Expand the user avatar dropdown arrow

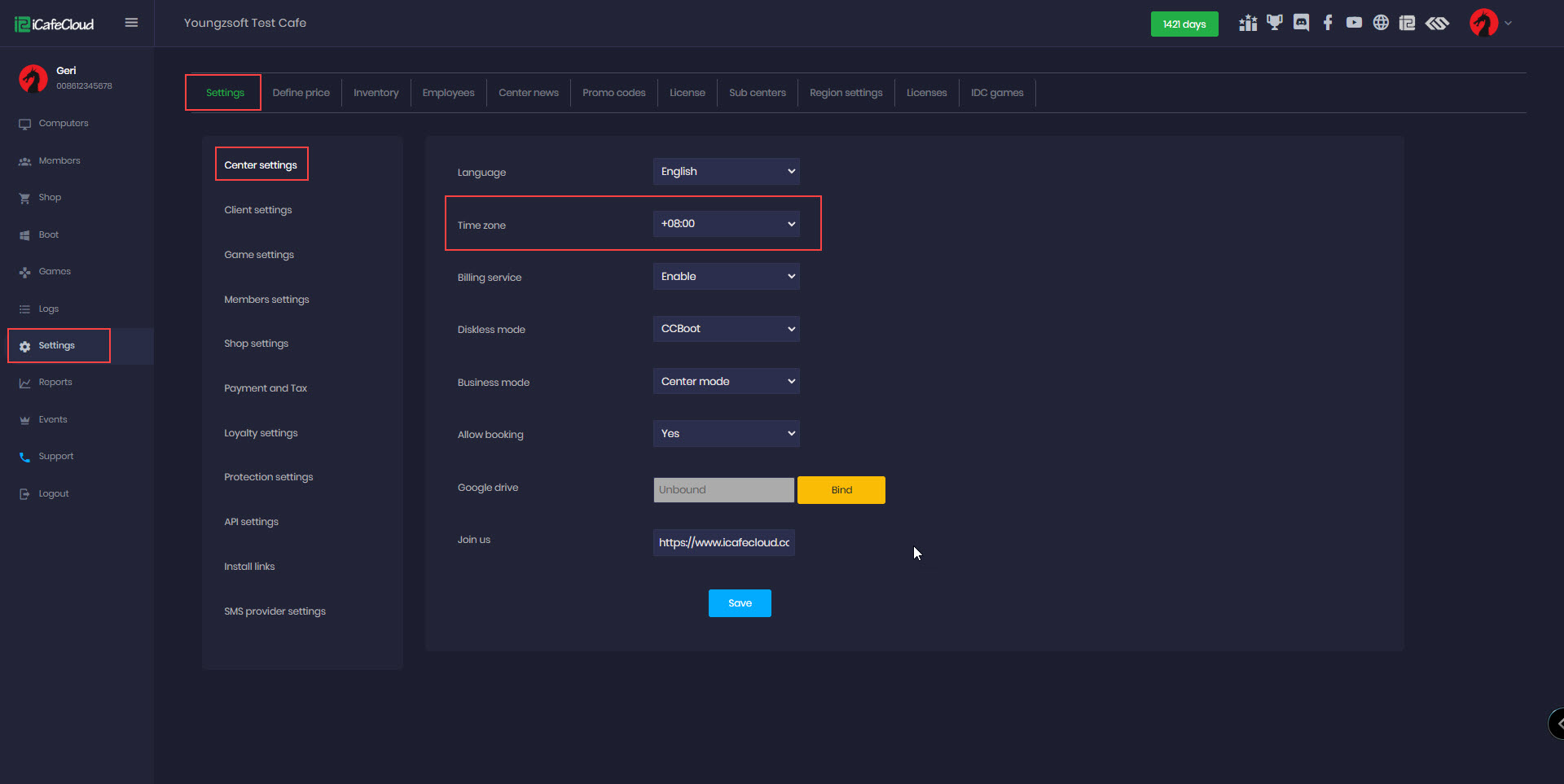click(x=1508, y=24)
